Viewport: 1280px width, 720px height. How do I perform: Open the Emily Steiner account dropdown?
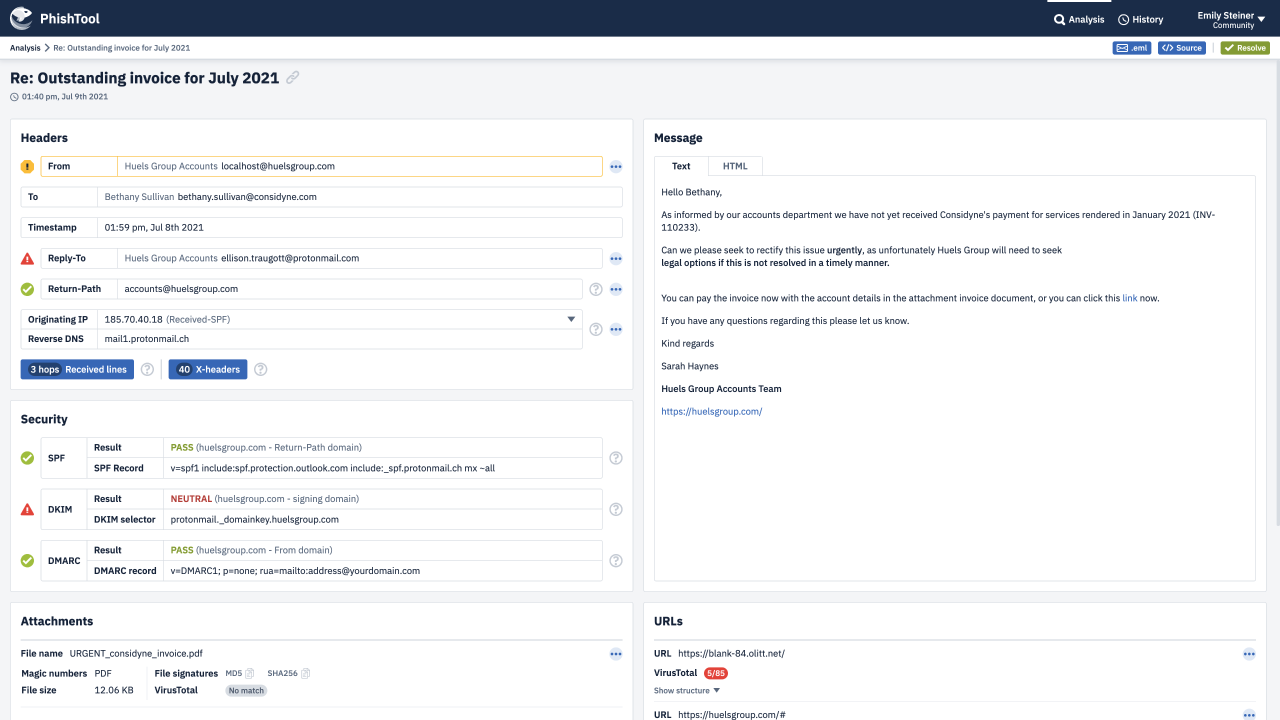pyautogui.click(x=1232, y=19)
